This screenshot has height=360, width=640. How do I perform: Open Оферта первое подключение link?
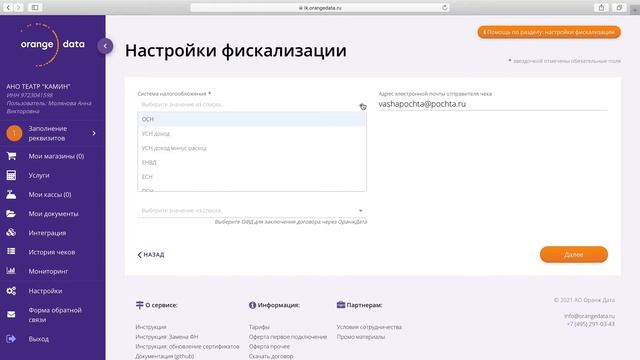pyautogui.click(x=288, y=337)
